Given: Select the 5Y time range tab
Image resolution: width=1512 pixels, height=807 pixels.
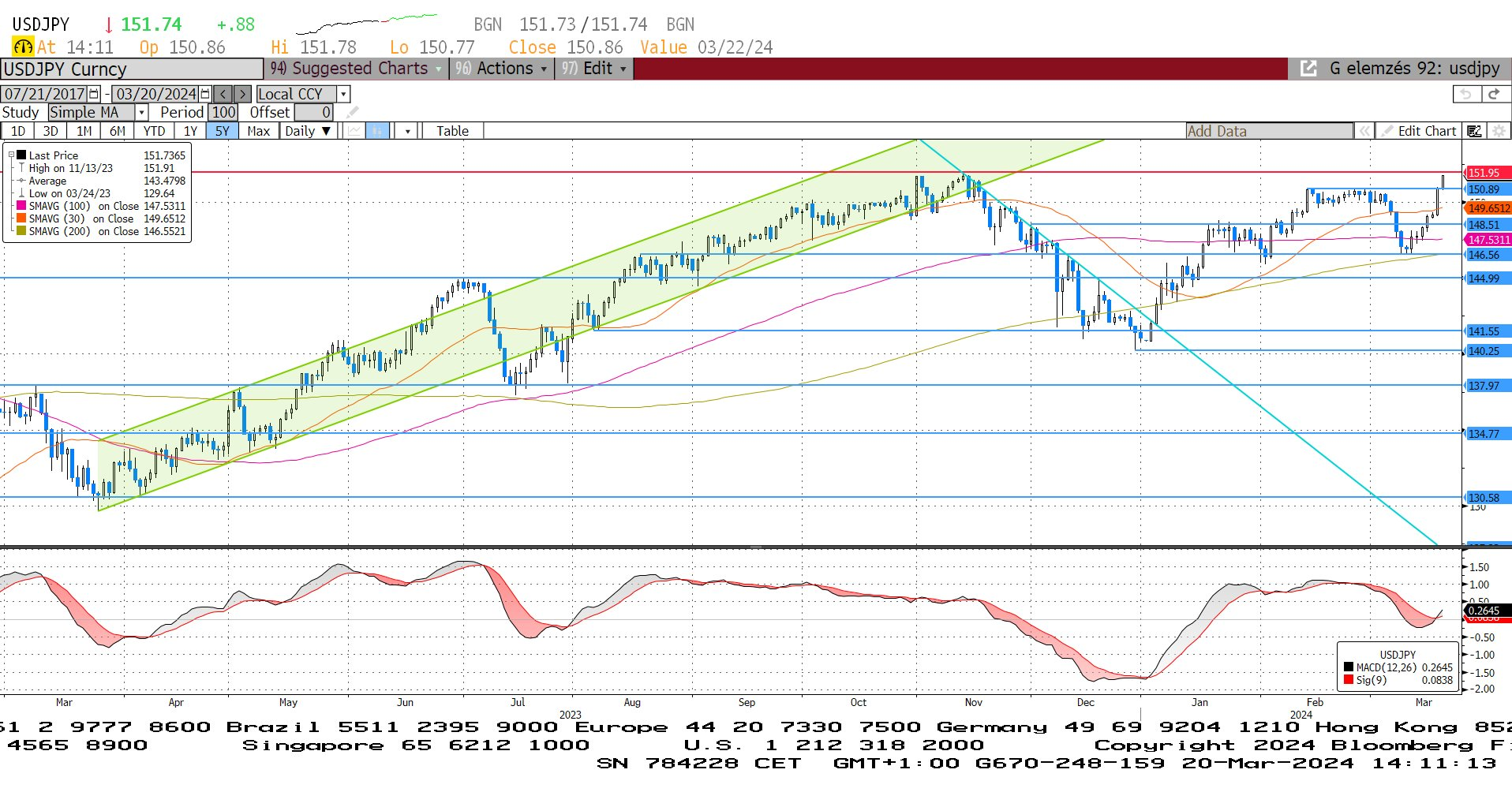Looking at the screenshot, I should tap(223, 131).
